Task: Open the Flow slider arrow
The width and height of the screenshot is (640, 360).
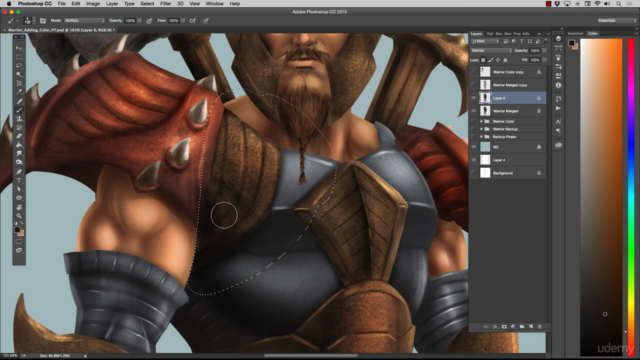Action: pos(183,20)
